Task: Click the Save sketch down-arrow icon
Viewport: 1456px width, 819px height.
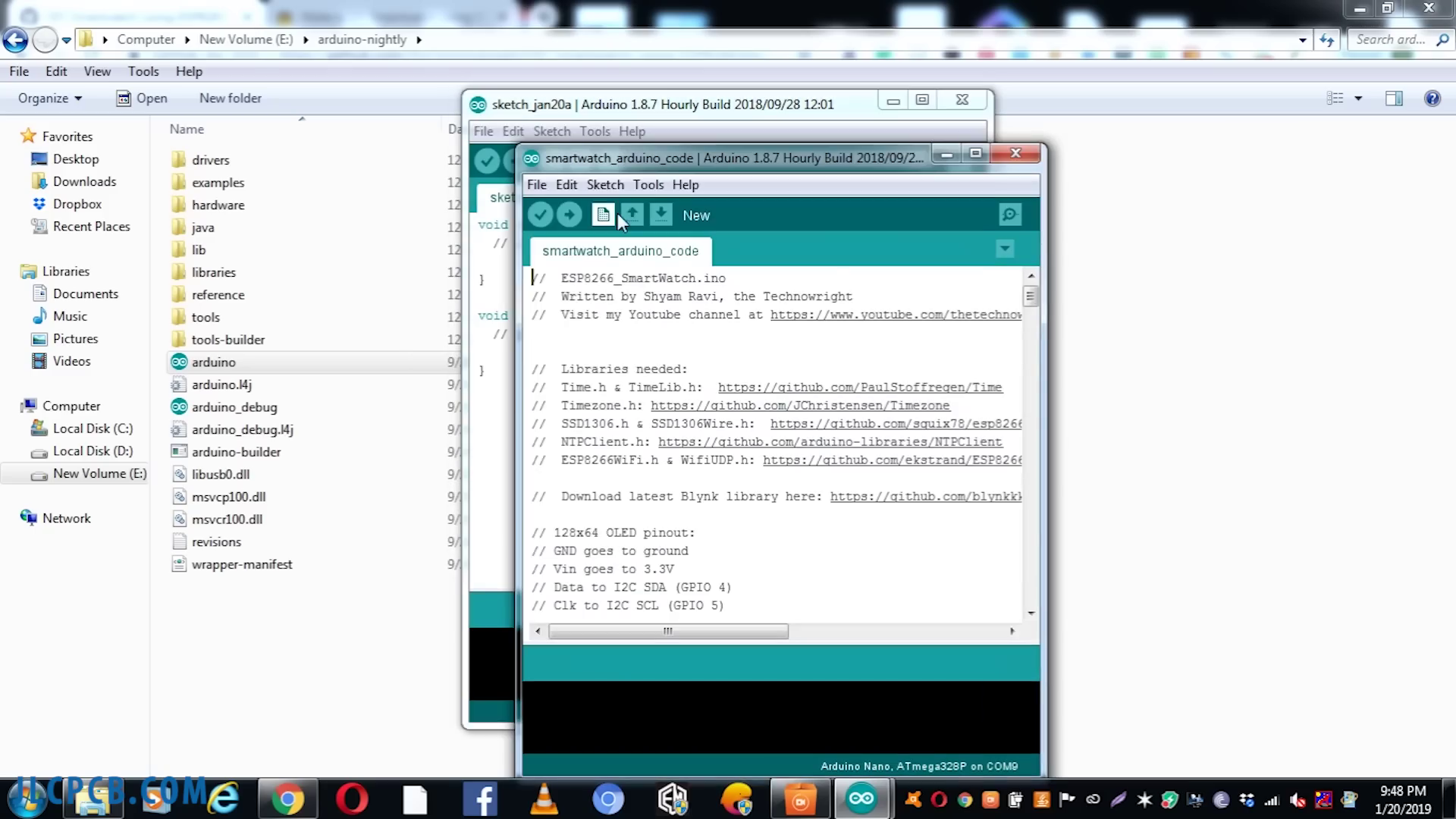Action: (661, 215)
